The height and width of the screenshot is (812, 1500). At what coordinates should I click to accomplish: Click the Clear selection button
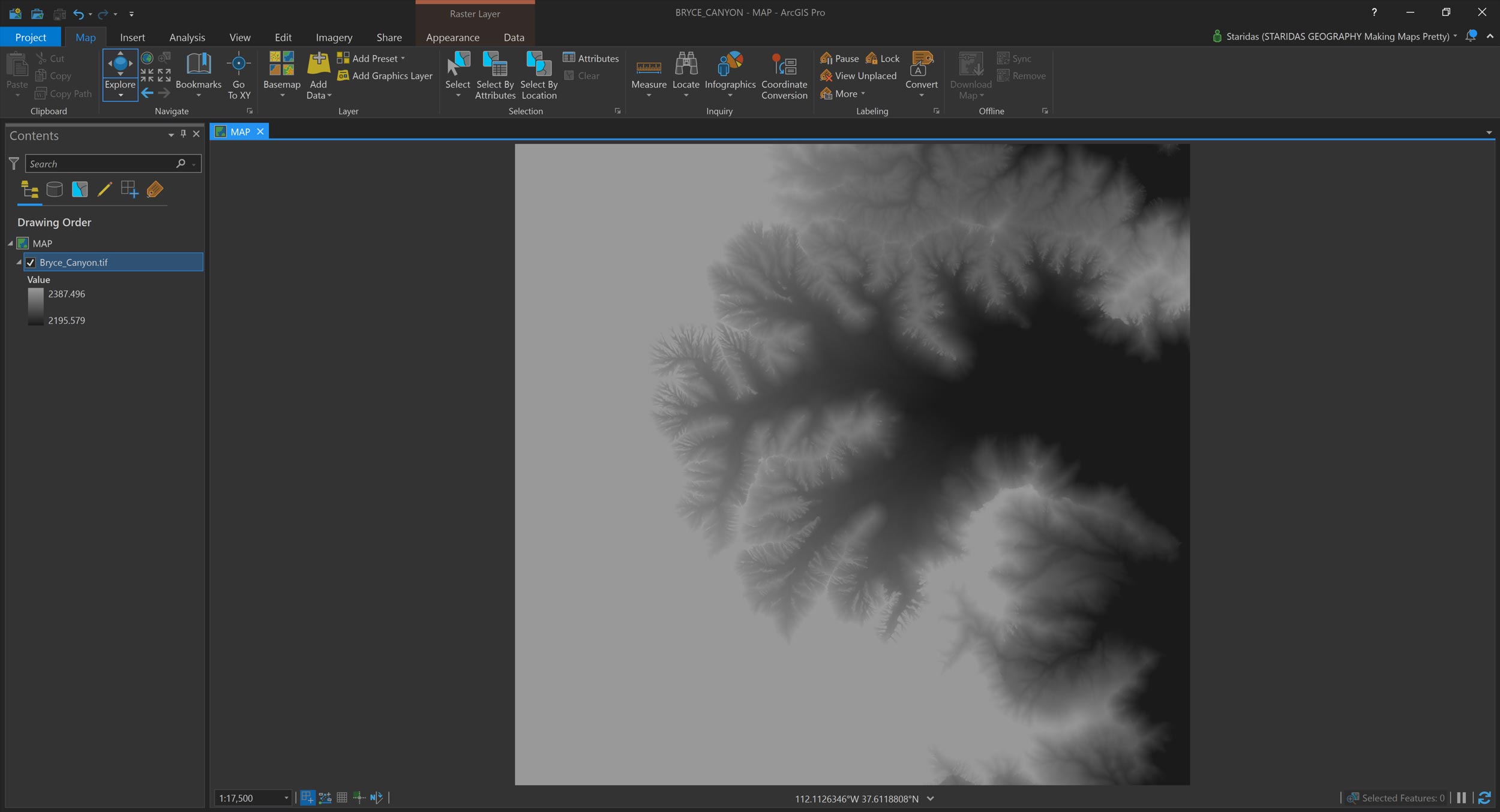(x=583, y=76)
